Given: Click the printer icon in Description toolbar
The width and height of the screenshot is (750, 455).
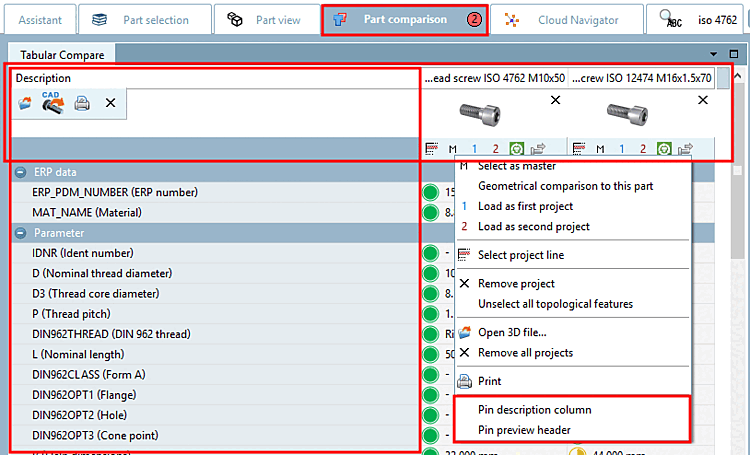Looking at the screenshot, I should coord(82,103).
